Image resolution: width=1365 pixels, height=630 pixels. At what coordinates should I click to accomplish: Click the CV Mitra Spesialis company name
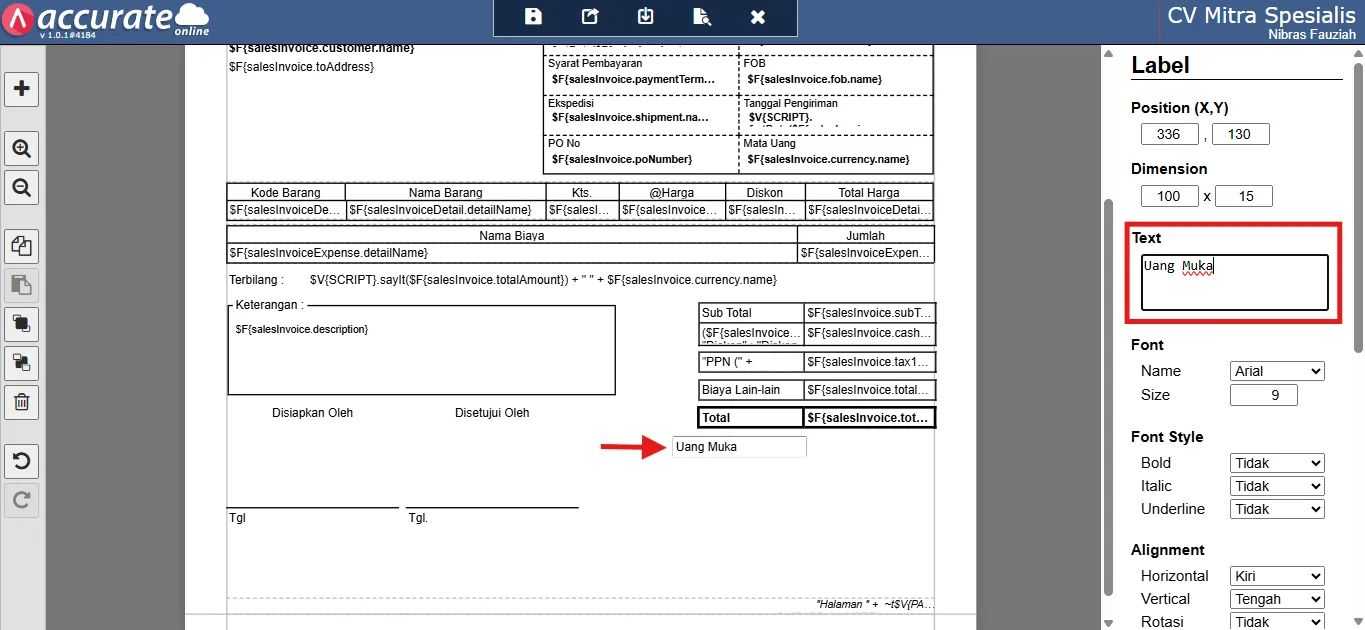(x=1261, y=15)
